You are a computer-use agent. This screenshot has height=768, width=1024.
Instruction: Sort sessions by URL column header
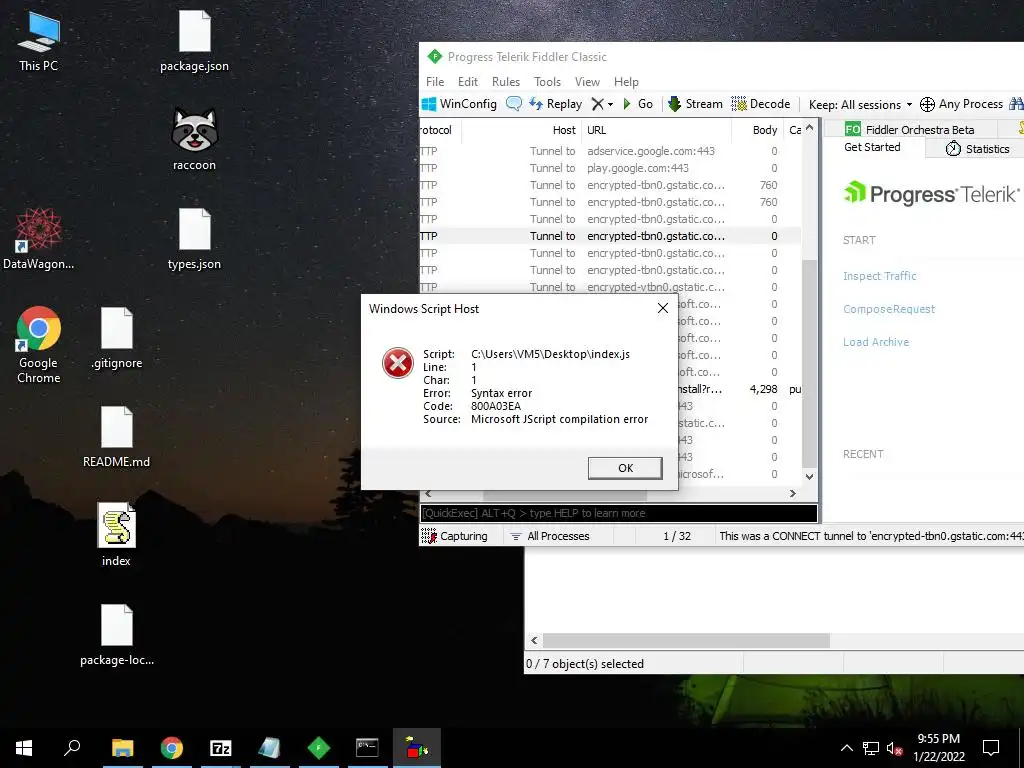pyautogui.click(x=656, y=130)
